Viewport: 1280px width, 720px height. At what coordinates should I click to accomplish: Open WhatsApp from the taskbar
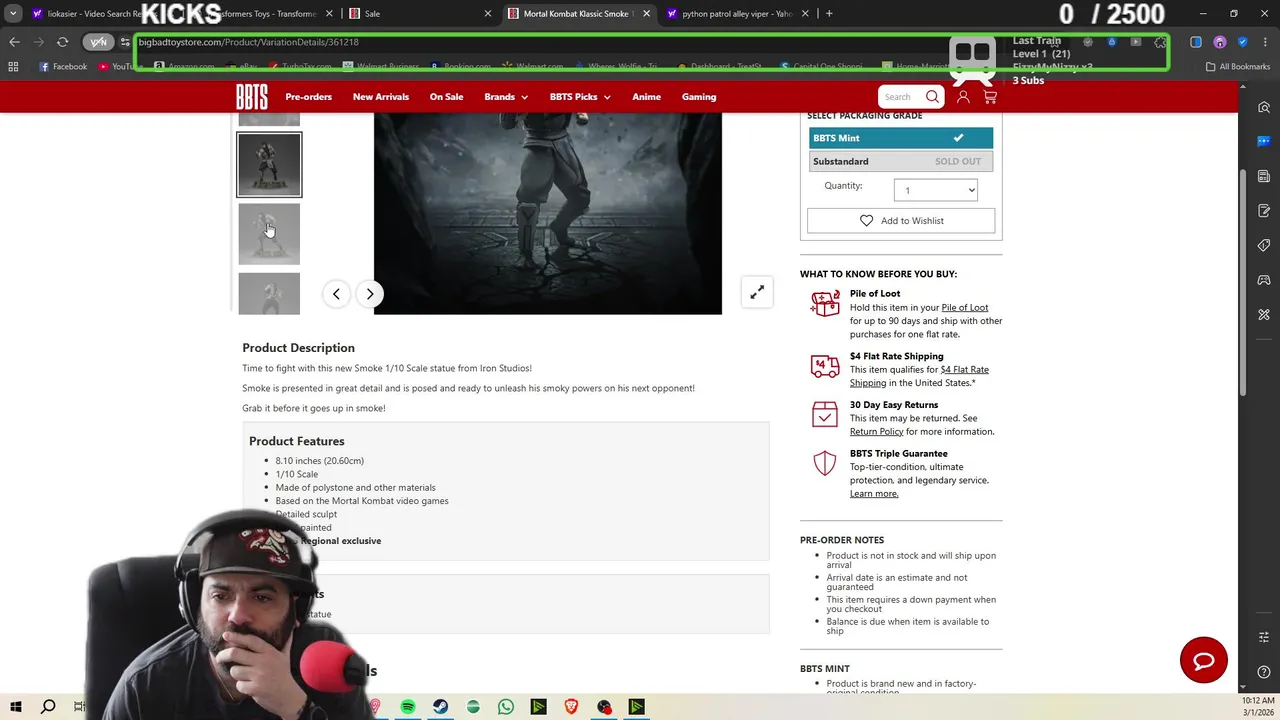(506, 707)
